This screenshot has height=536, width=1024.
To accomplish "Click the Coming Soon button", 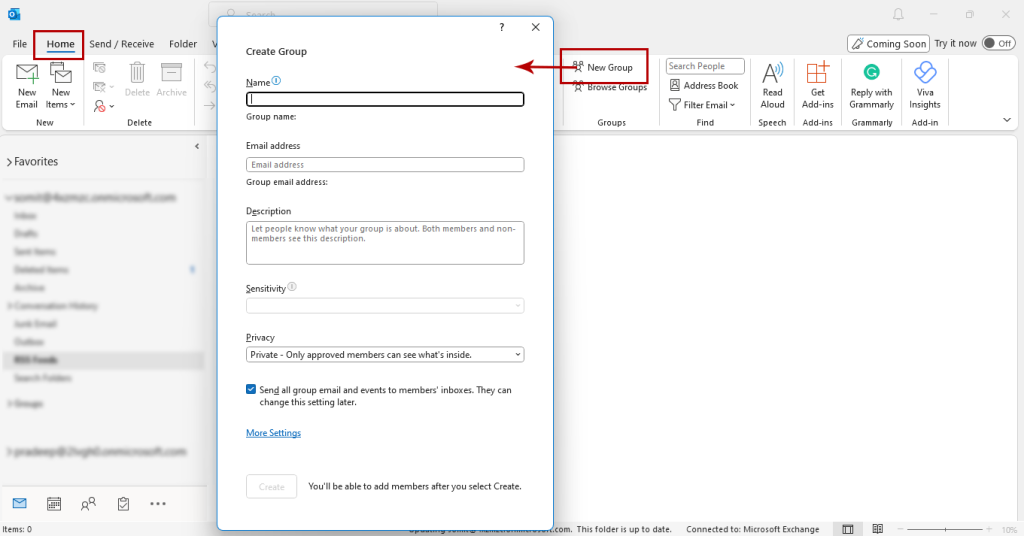I will [x=888, y=44].
